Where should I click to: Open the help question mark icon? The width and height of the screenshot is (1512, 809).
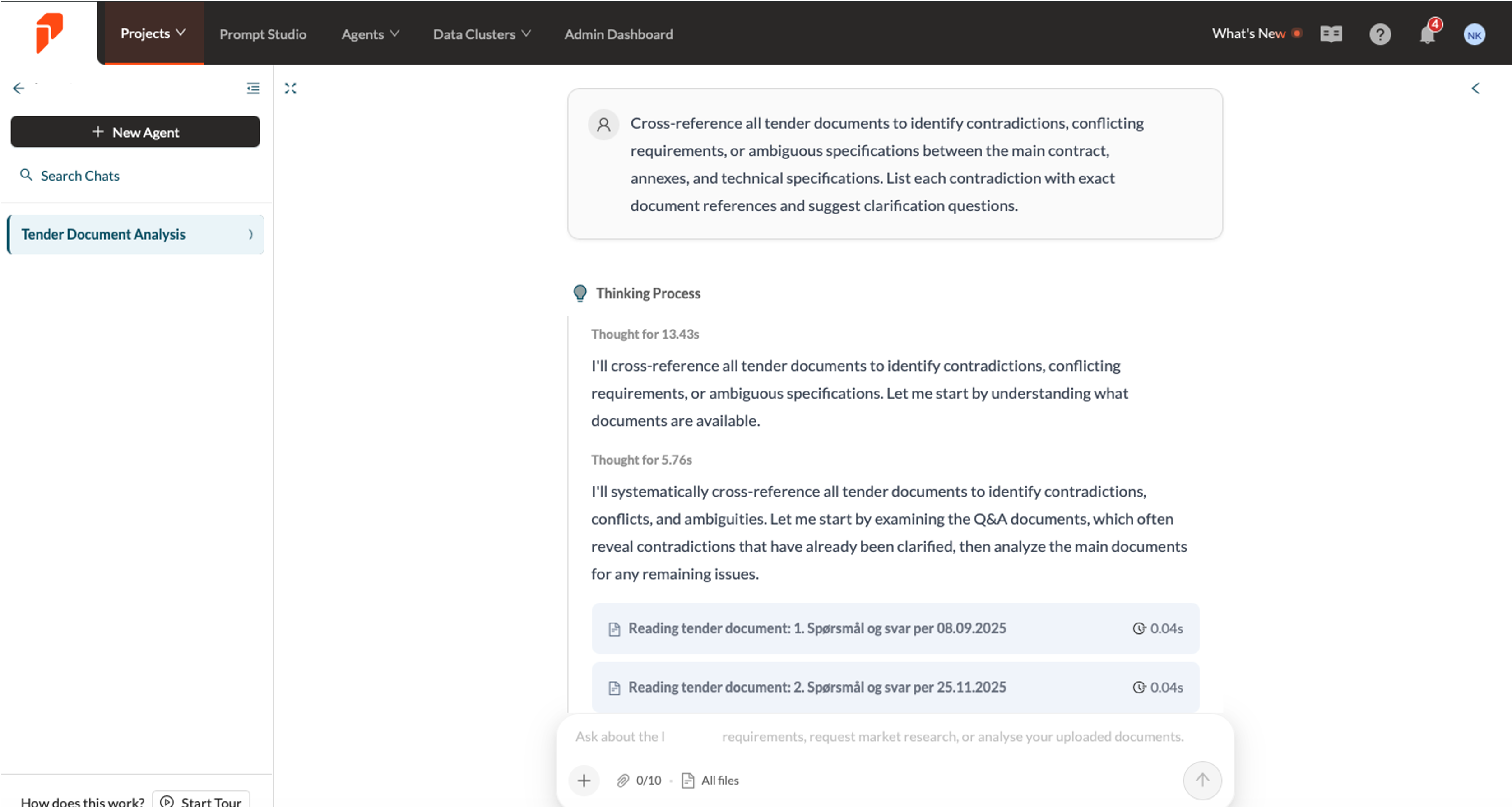click(x=1379, y=34)
